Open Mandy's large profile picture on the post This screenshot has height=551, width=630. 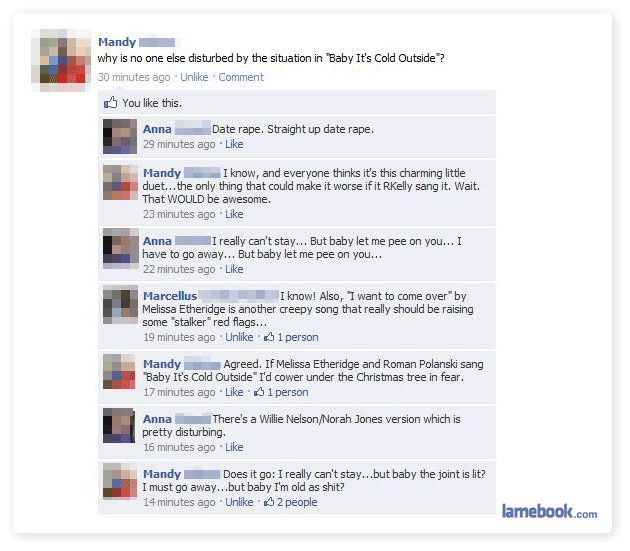61,60
